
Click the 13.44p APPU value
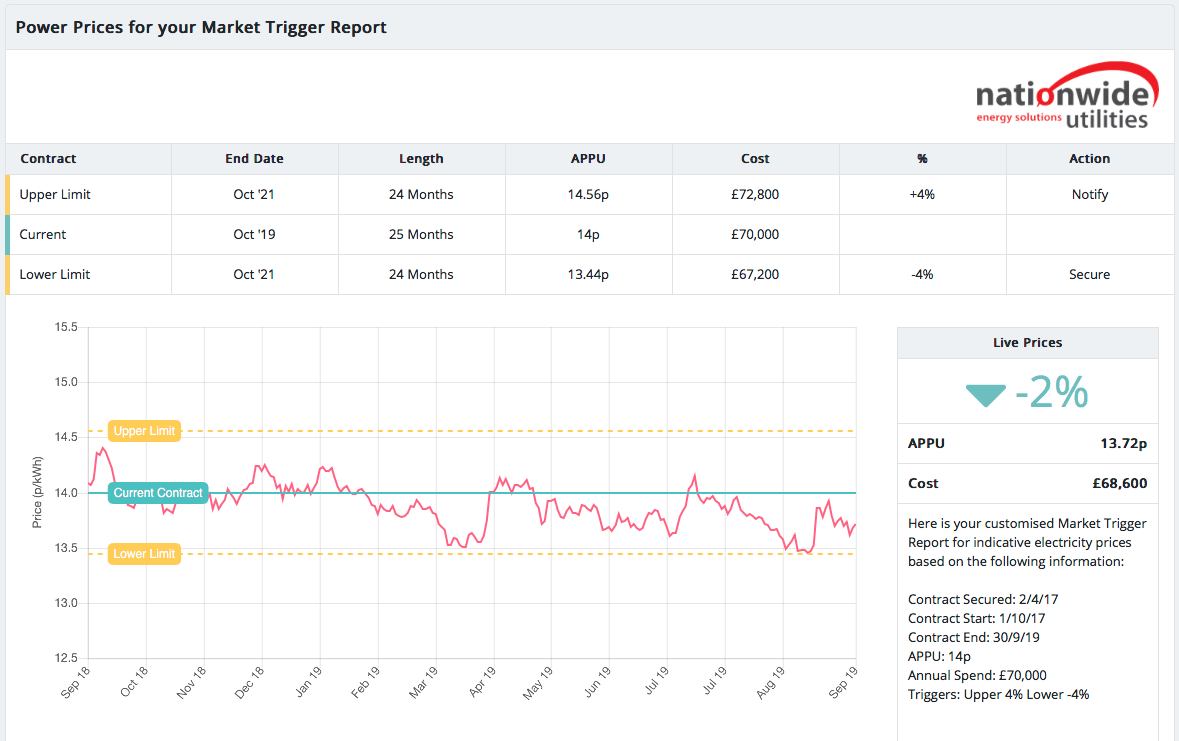point(588,275)
